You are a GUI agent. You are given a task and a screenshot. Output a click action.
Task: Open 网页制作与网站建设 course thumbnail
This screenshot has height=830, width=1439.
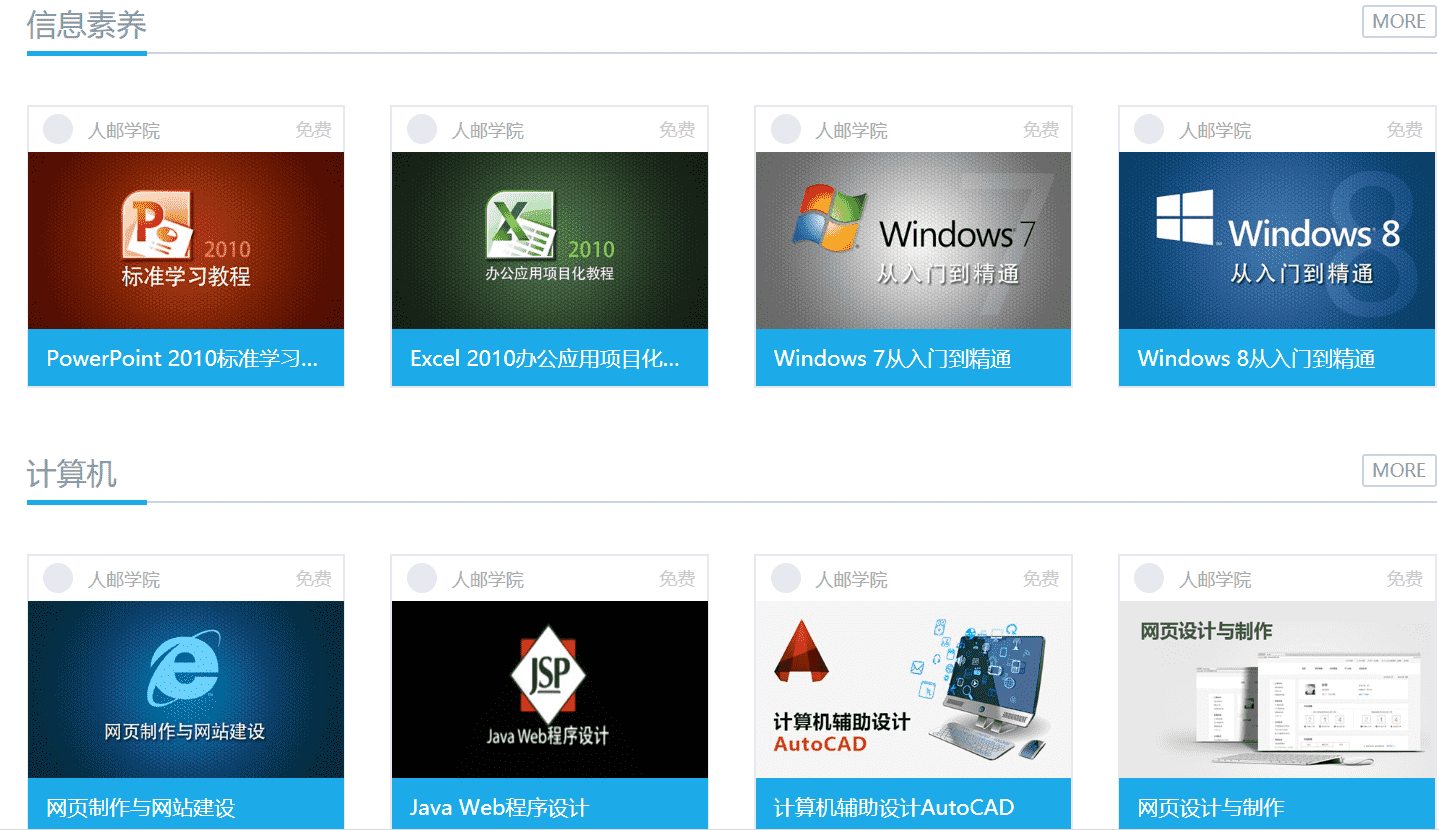coord(186,689)
